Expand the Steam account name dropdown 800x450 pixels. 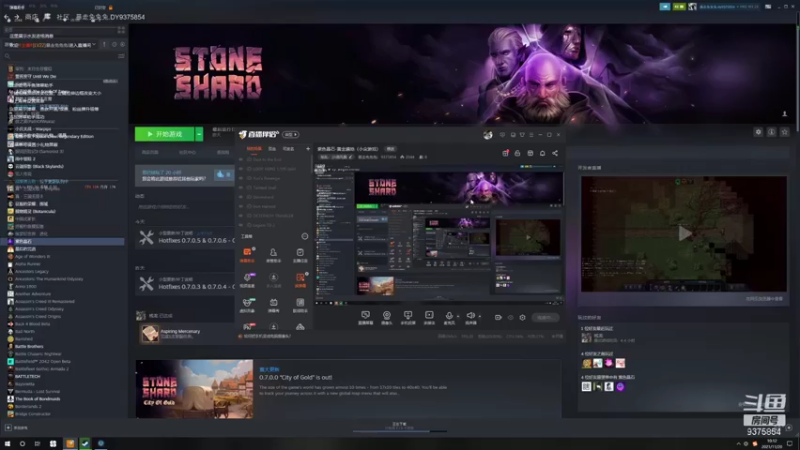point(730,7)
